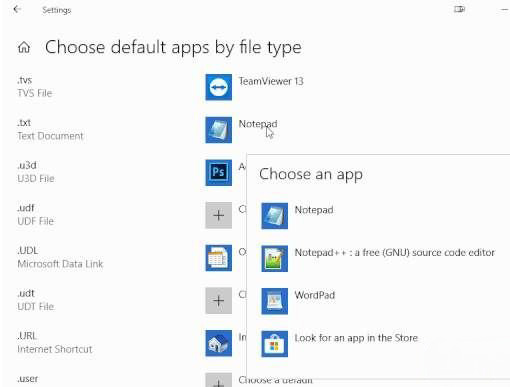Click Choose a default for .user
Viewport: 510px width, 387px height.
coord(275,380)
